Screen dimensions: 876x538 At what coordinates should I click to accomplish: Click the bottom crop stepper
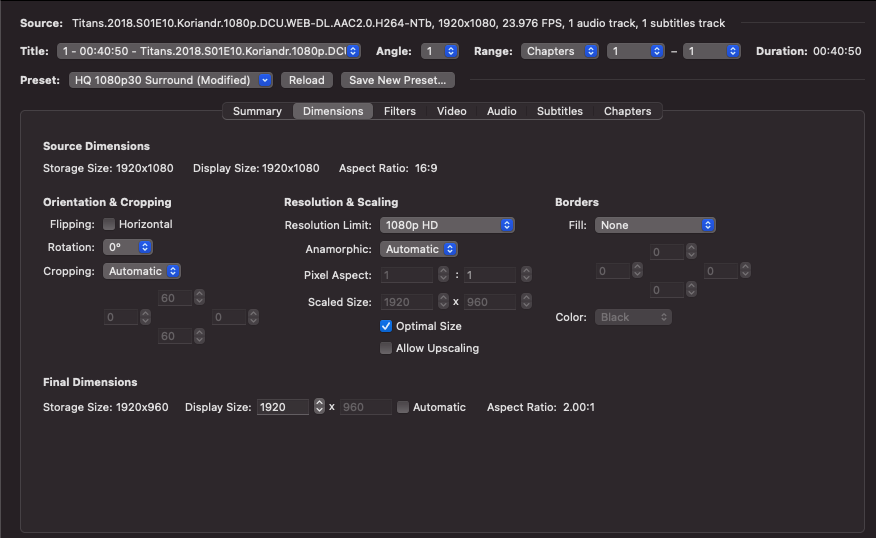(x=199, y=336)
